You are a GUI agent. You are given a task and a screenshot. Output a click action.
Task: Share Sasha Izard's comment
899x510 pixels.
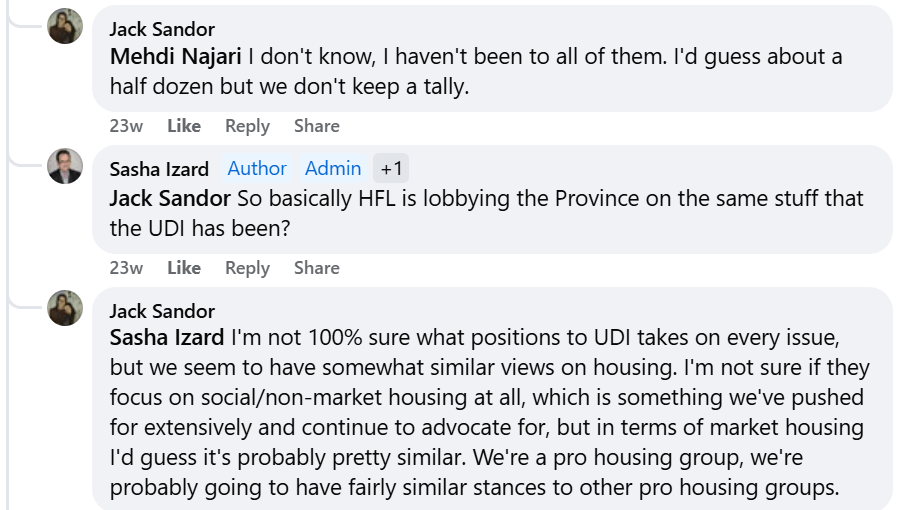316,268
